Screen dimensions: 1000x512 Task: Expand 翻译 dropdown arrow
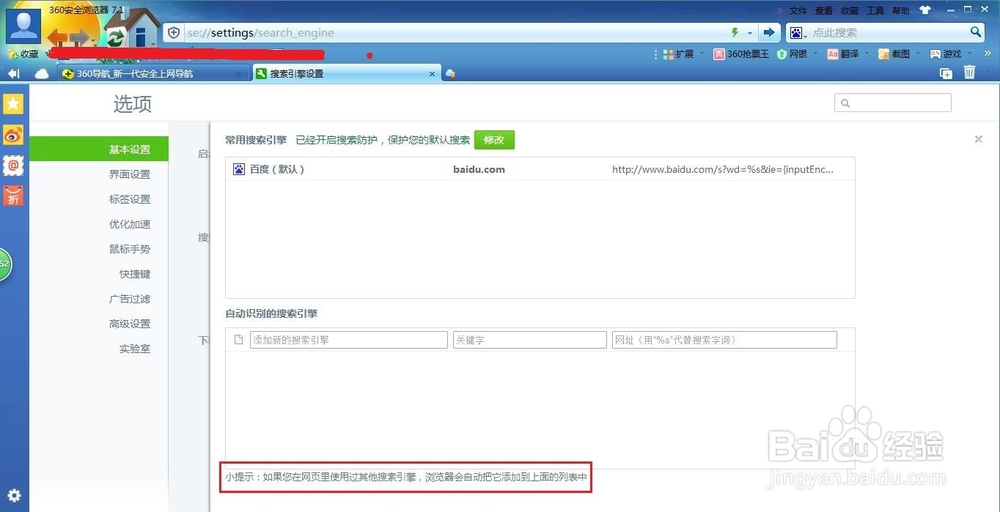[868, 54]
